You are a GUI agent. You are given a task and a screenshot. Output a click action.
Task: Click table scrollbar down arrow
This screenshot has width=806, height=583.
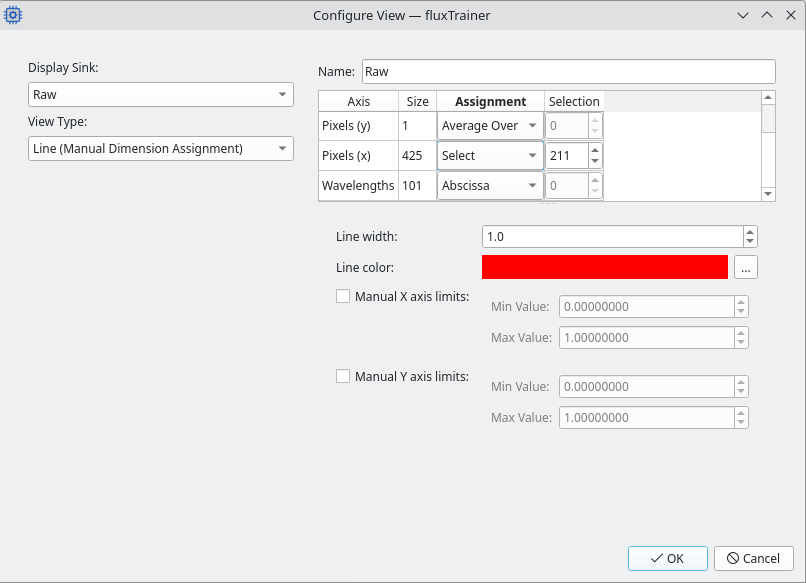[x=768, y=194]
